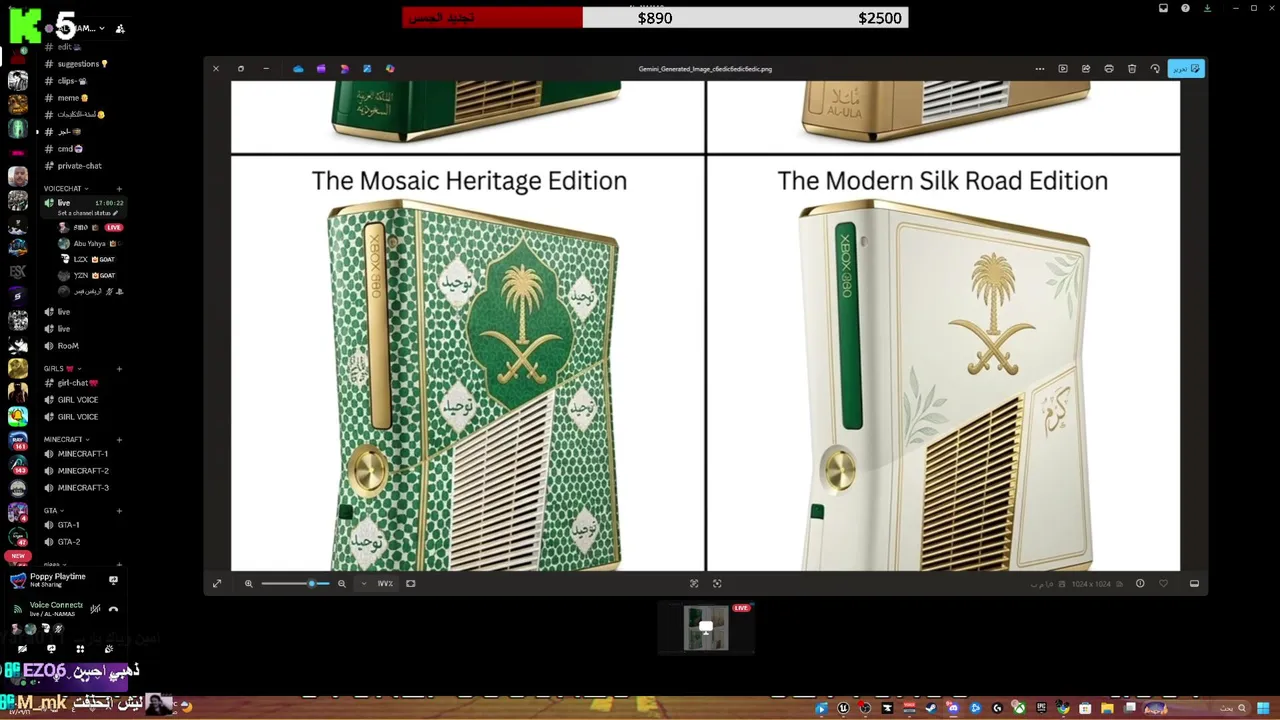
Task: Join the GTA-1 voice channel
Action: tap(68, 525)
